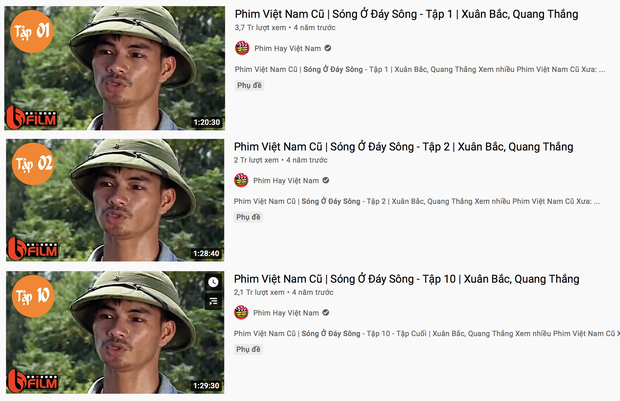Open Phim Hay Việt Nam avatar for Tập 2
Viewport: 620px width, 401px height.
click(x=241, y=180)
